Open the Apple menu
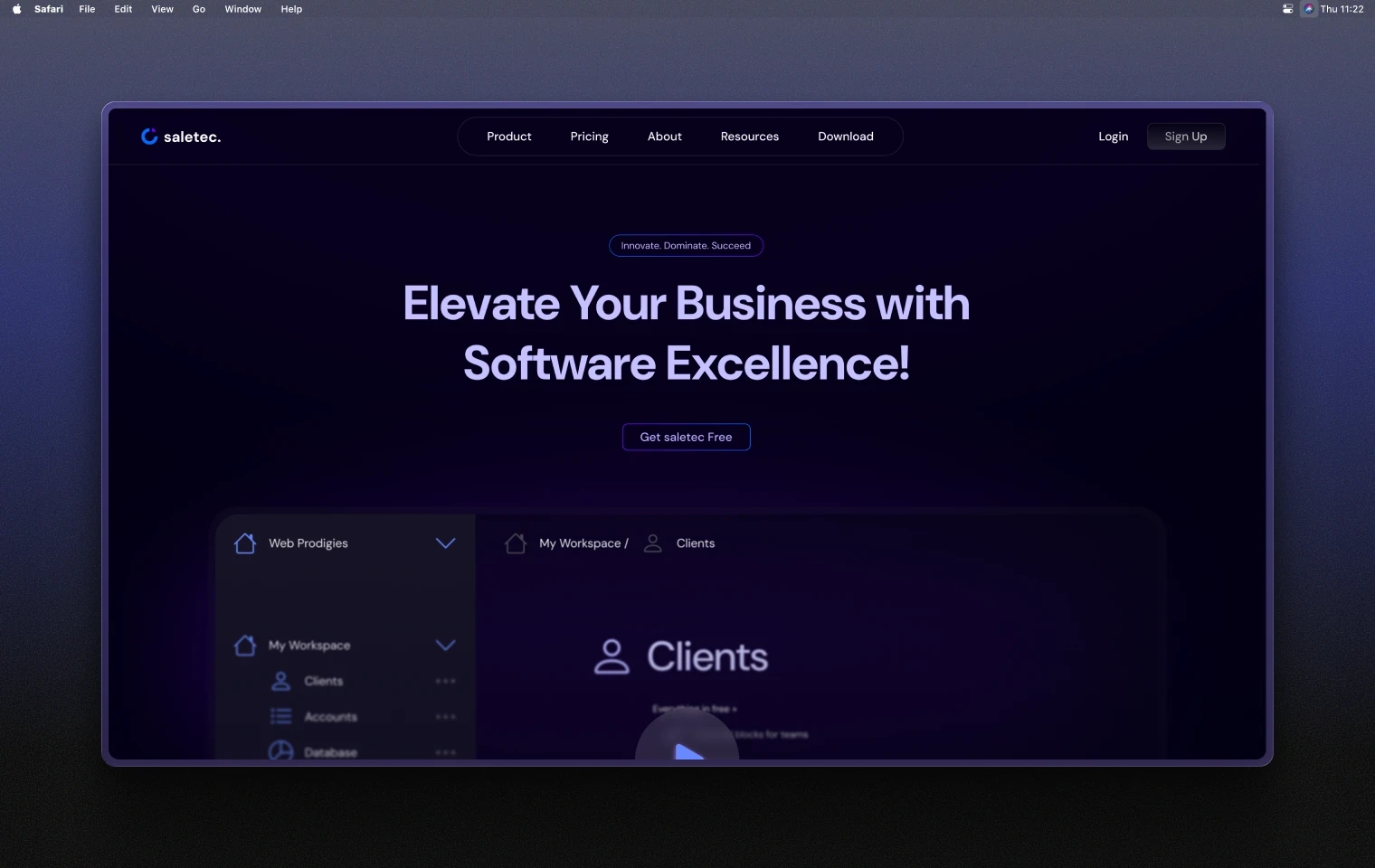Screen dimensions: 1375x868 (15, 9)
